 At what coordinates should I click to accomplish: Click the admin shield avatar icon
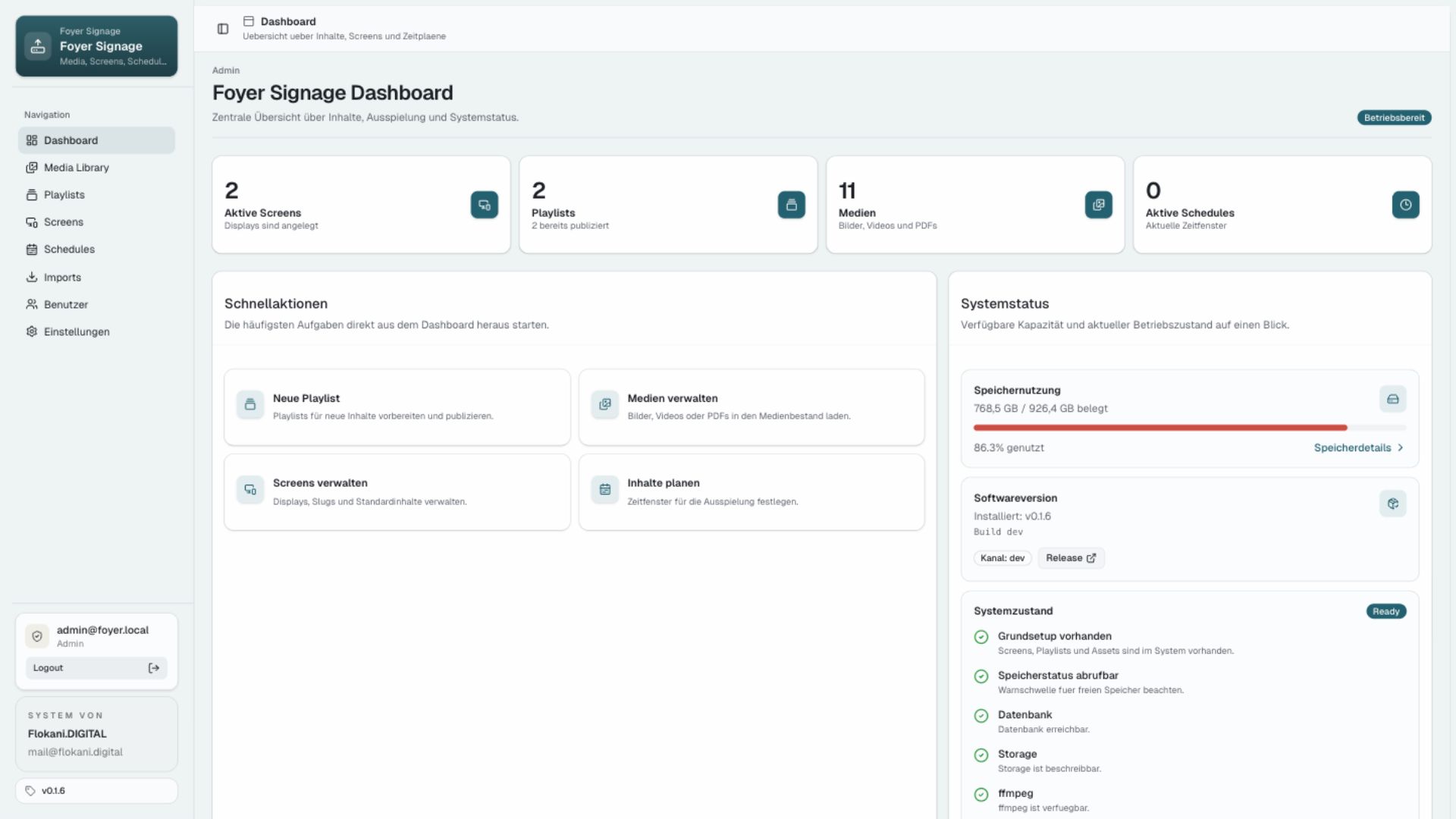[37, 636]
